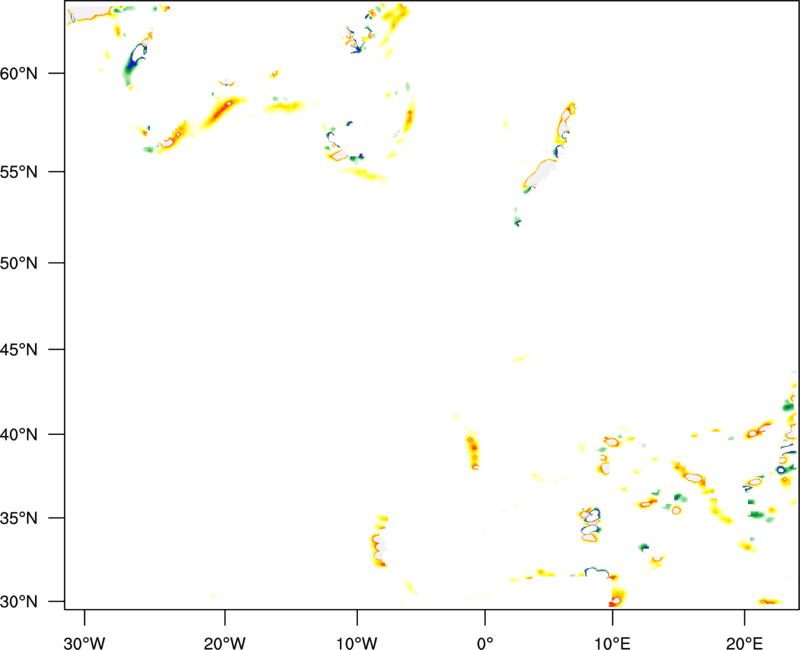The height and width of the screenshot is (650, 800).
Task: Click the 45°N latitude label
Action: pos(19,349)
